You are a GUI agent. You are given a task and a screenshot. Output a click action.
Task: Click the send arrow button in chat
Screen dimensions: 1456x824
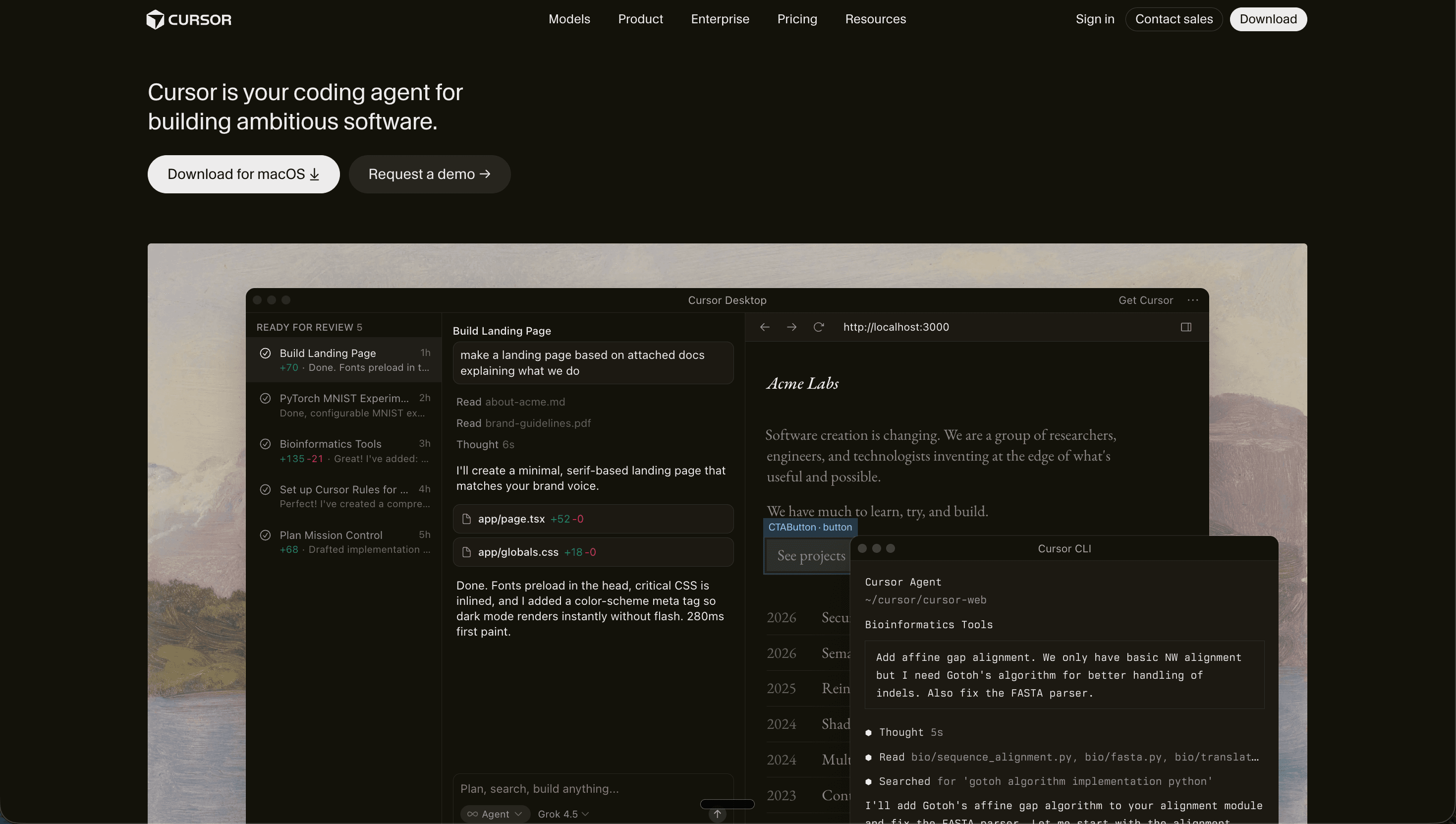[717, 815]
